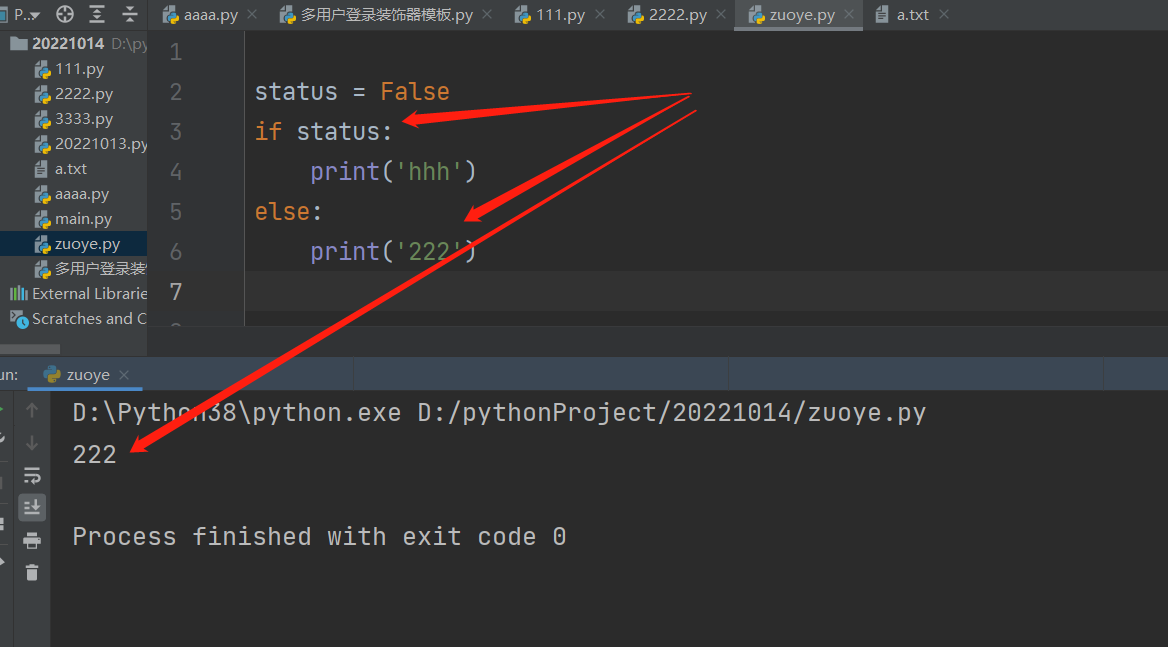This screenshot has height=647, width=1168.
Task: Toggle scroll to end in run console
Action: coord(32,507)
